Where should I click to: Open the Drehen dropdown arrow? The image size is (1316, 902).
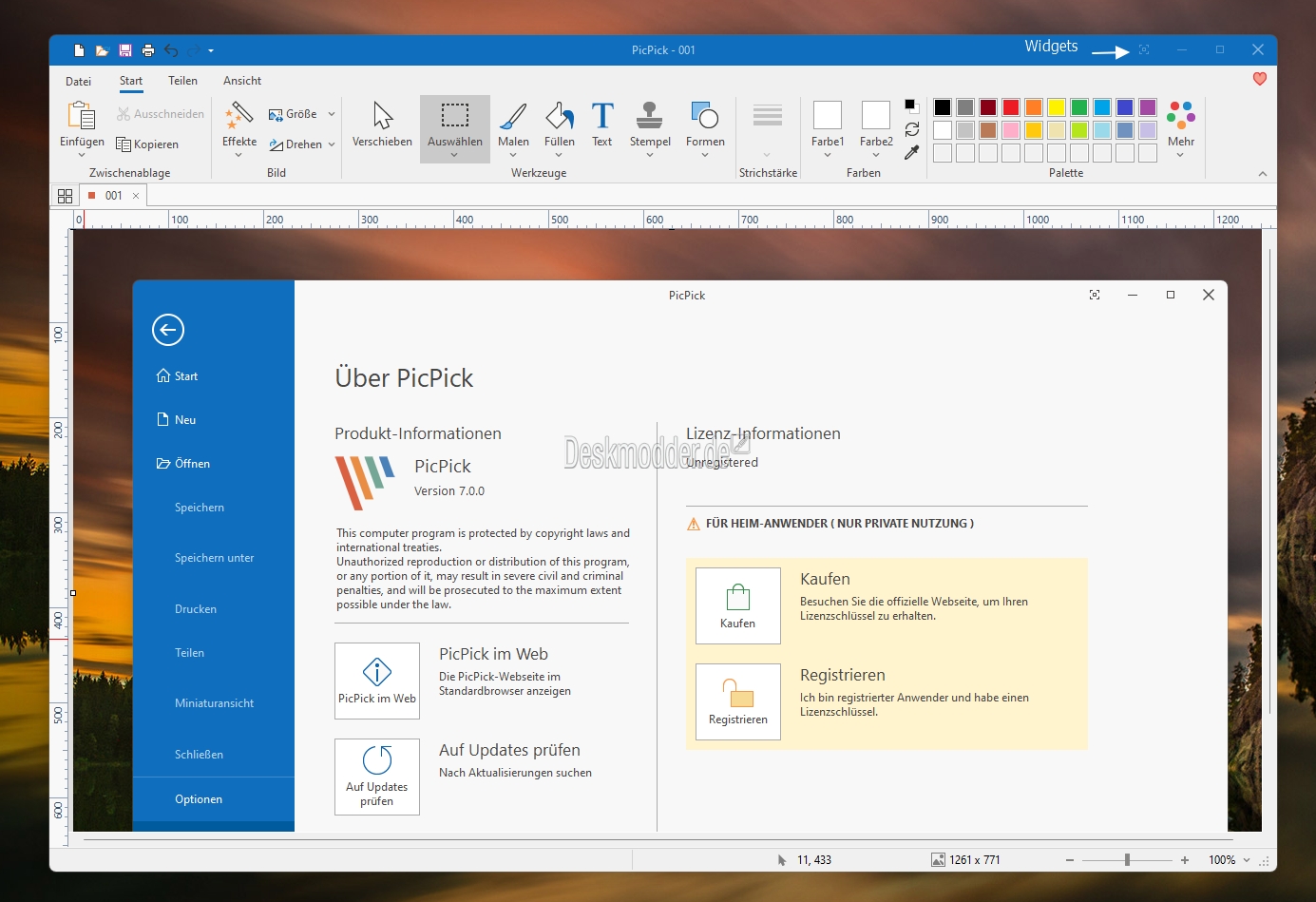click(332, 144)
